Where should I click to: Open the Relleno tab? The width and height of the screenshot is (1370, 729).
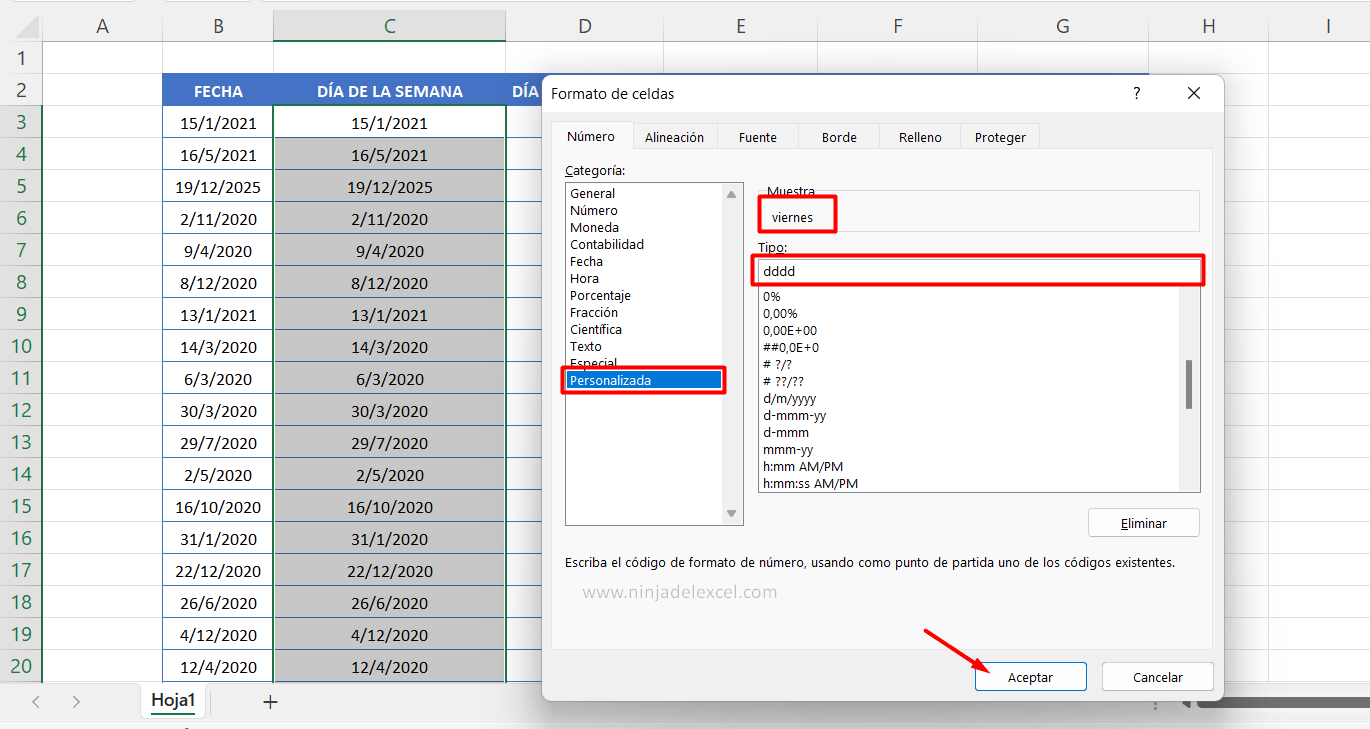(920, 137)
